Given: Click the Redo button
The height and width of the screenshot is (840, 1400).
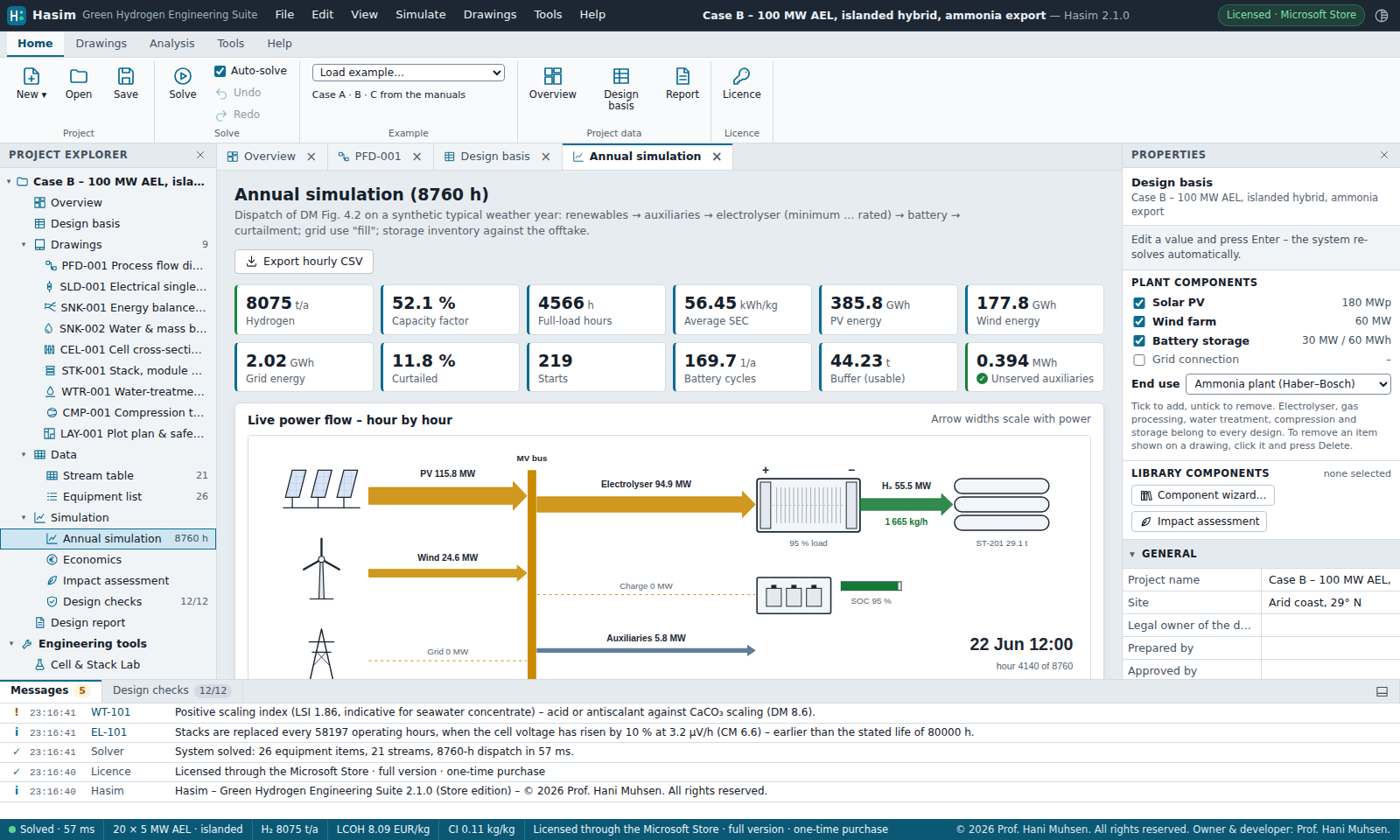Looking at the screenshot, I should click(x=238, y=115).
